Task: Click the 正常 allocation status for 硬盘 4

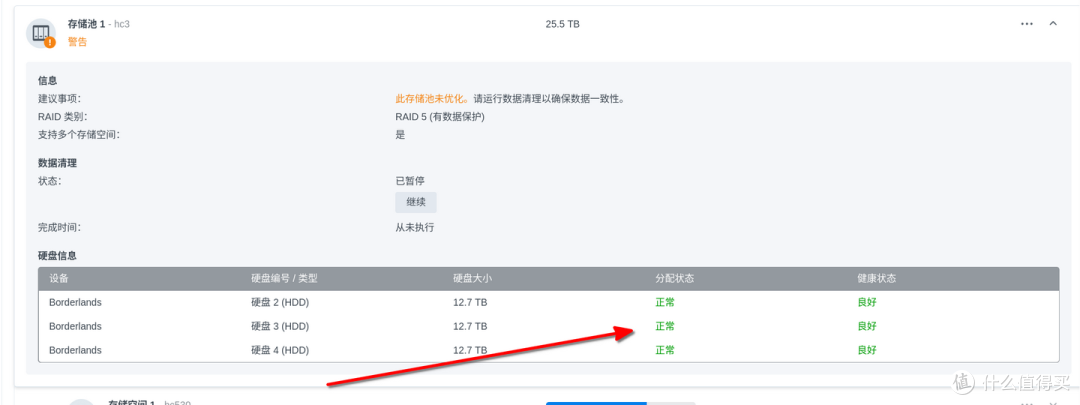Action: pos(665,351)
